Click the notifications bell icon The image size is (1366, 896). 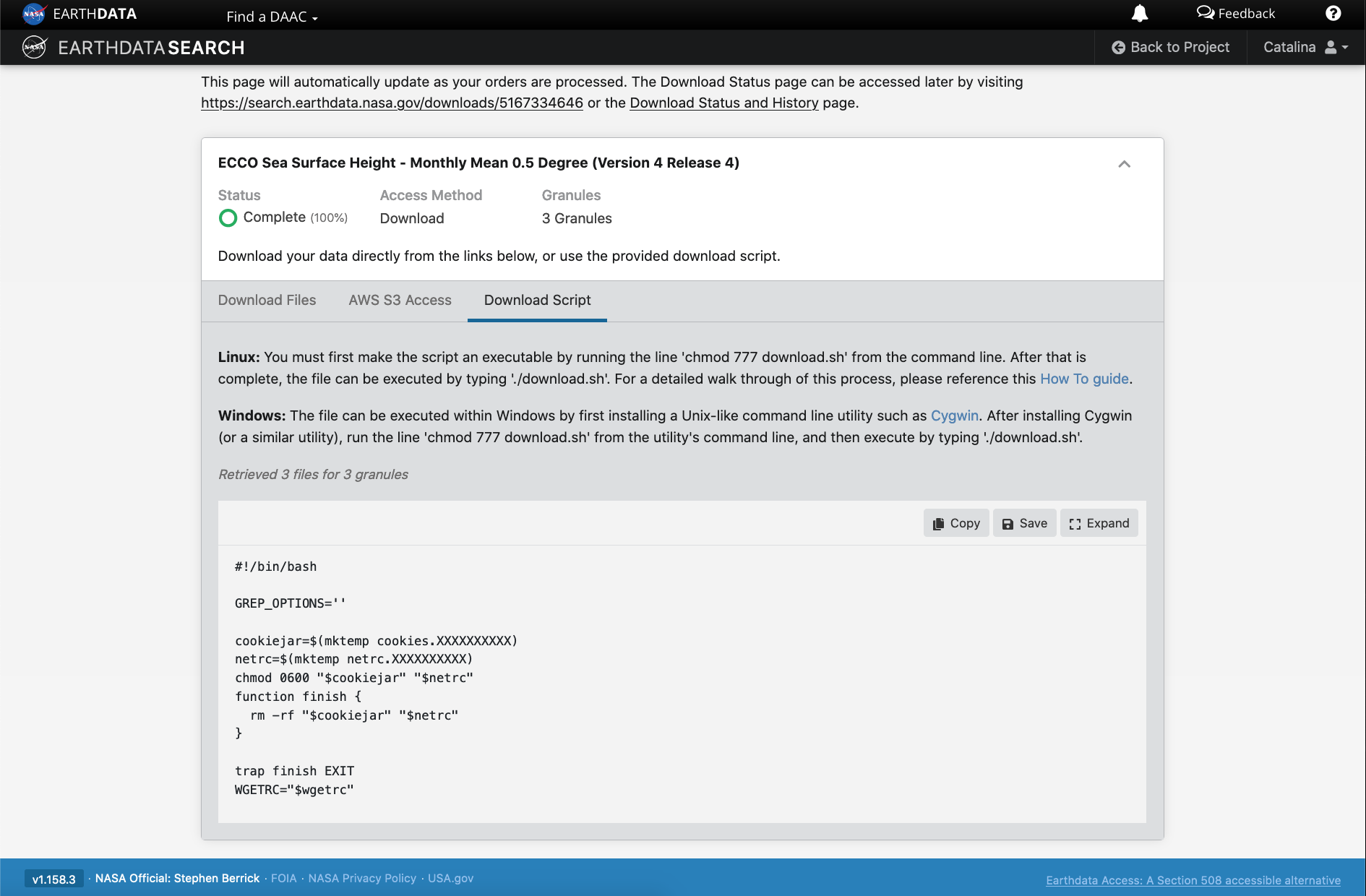tap(1139, 14)
